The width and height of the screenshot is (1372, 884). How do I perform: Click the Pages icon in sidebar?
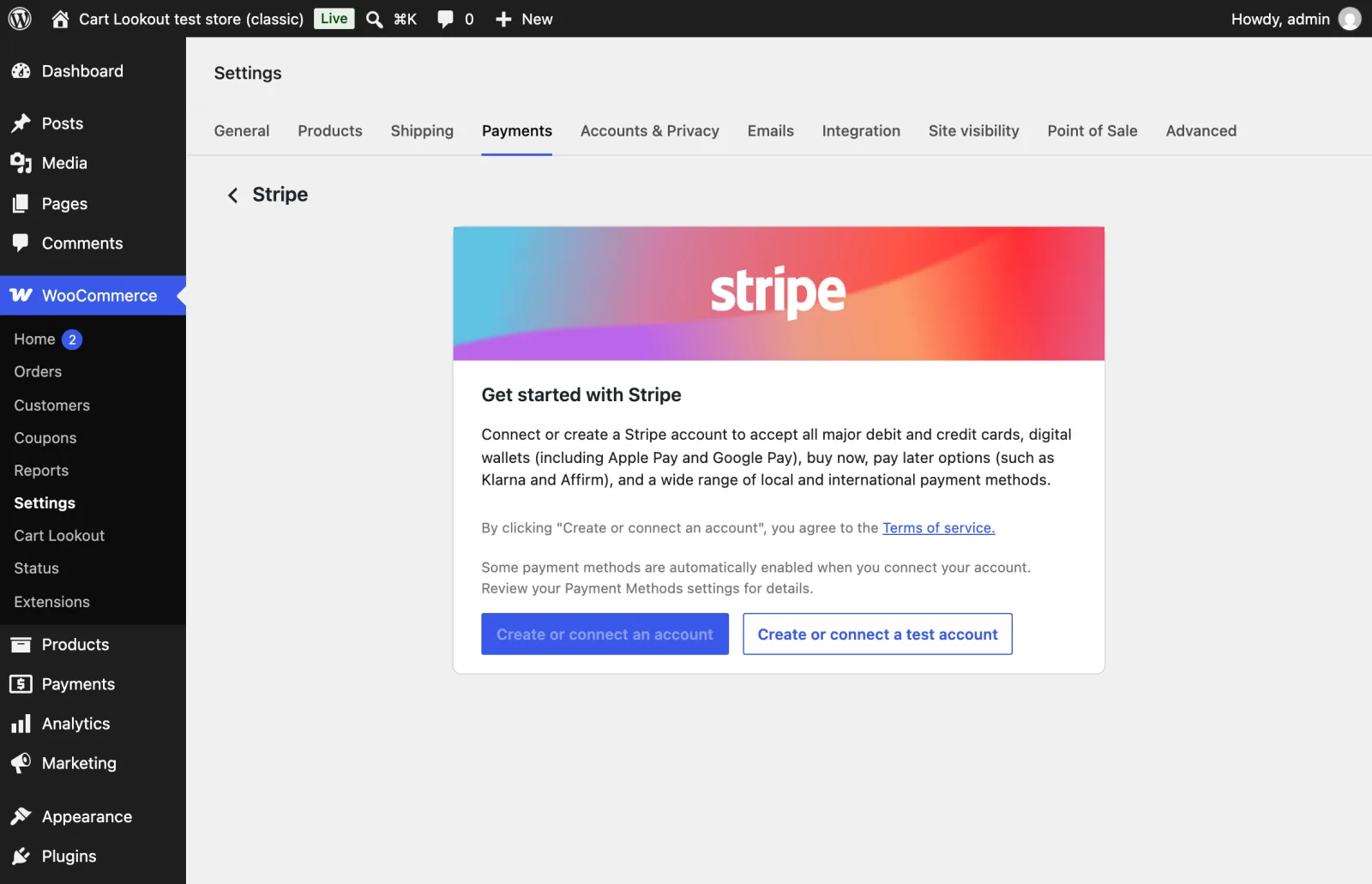pos(21,203)
